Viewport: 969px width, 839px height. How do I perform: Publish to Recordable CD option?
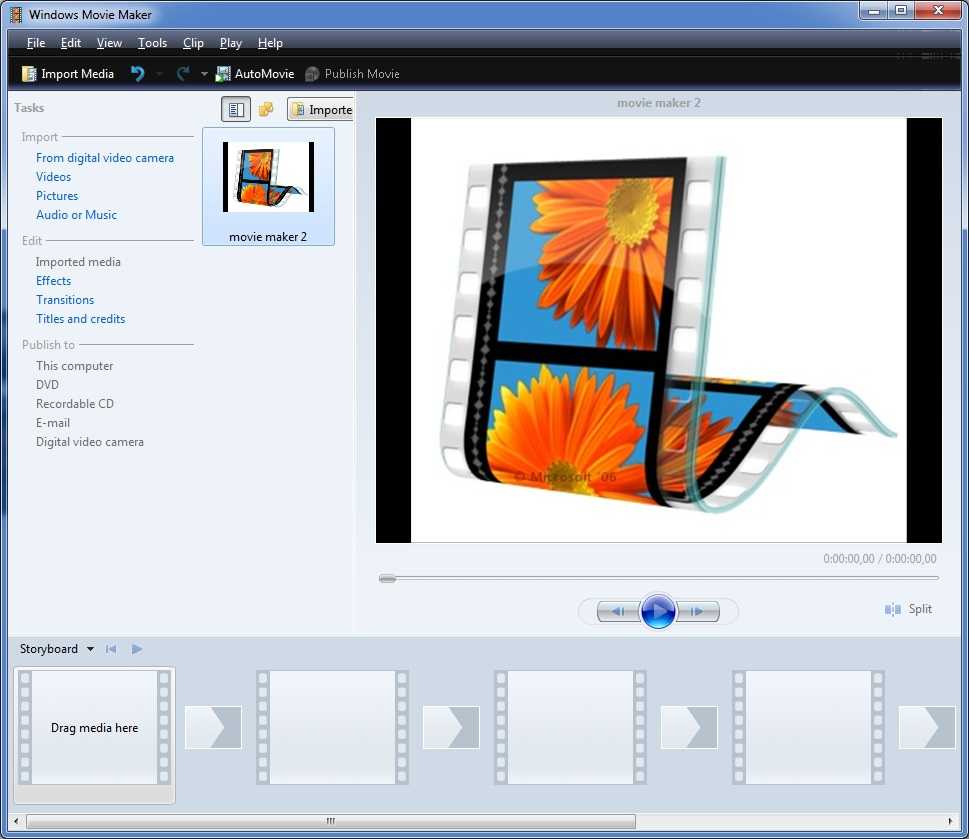pos(74,403)
